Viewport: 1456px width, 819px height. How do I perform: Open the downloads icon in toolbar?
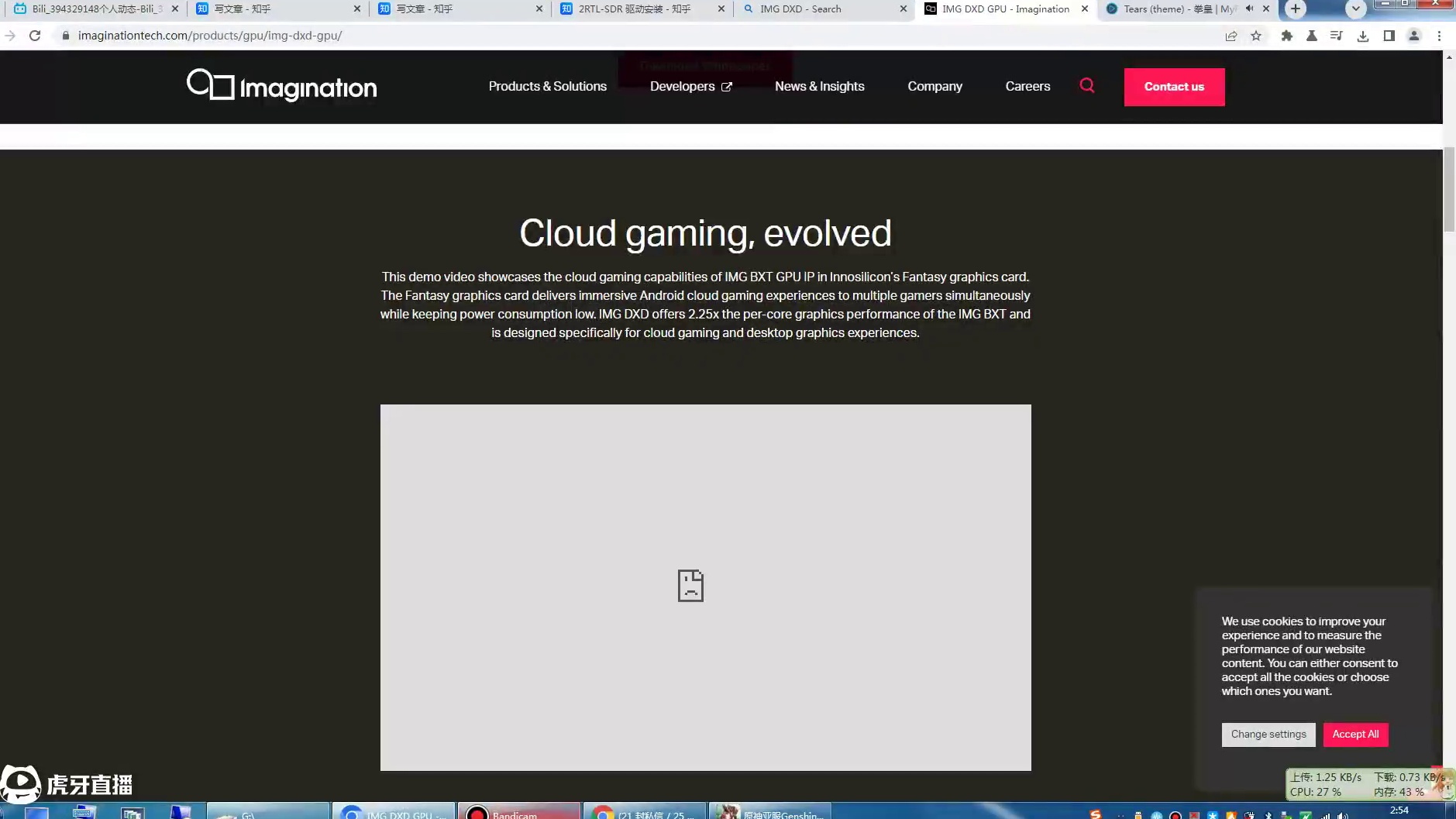point(1363,36)
